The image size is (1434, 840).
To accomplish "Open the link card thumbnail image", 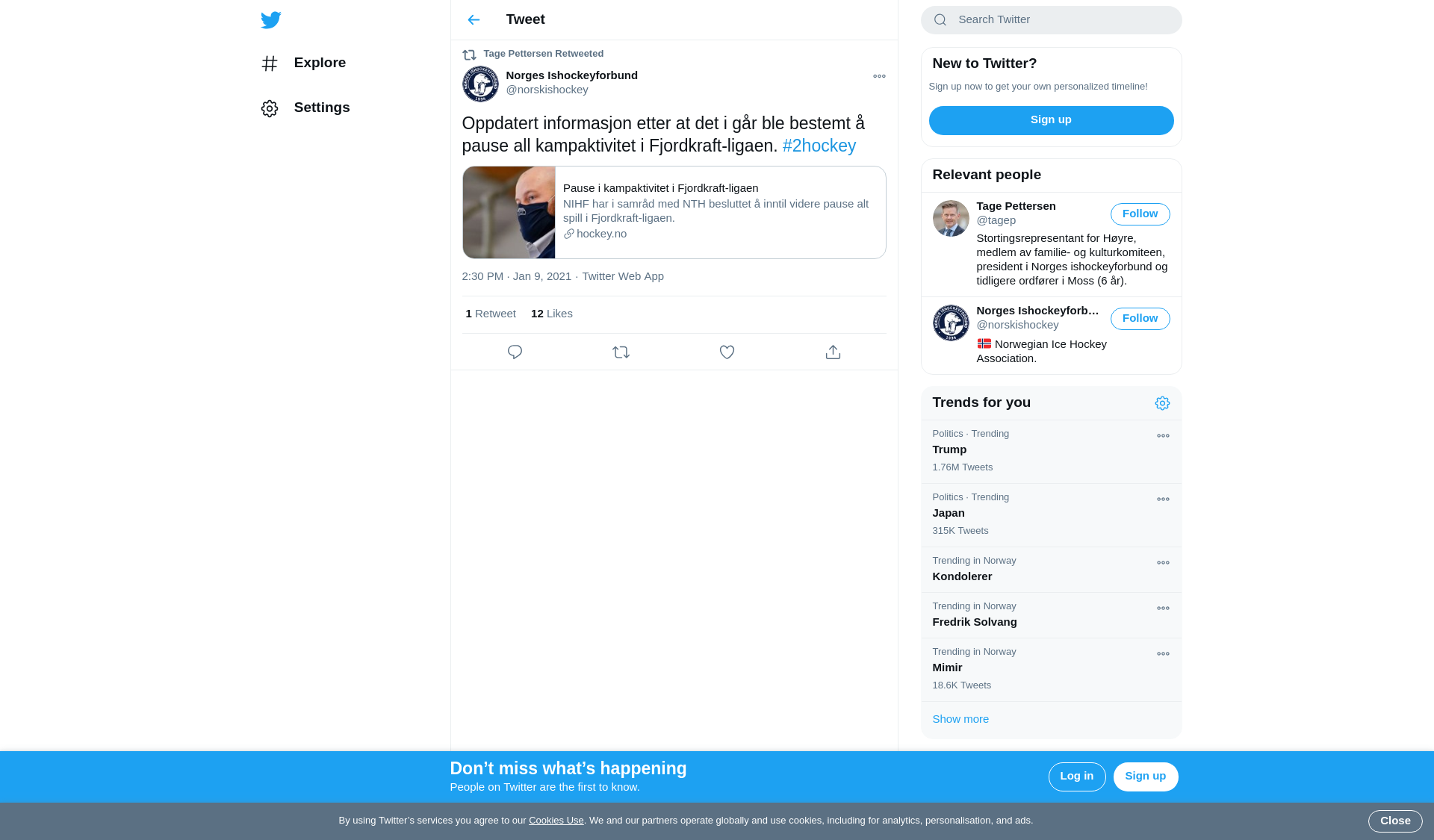I will tap(509, 213).
